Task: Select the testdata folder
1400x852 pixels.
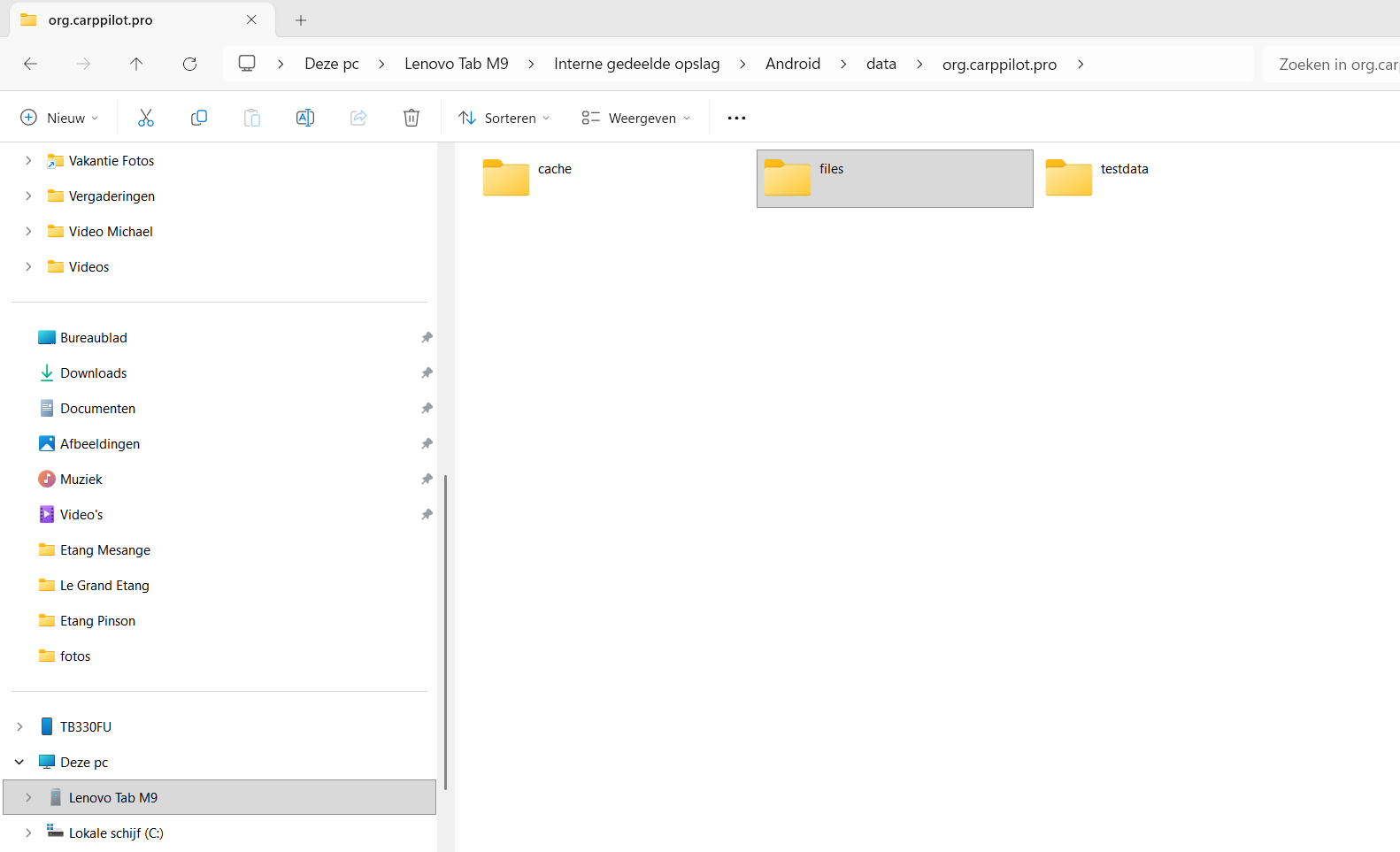Action: (1097, 178)
